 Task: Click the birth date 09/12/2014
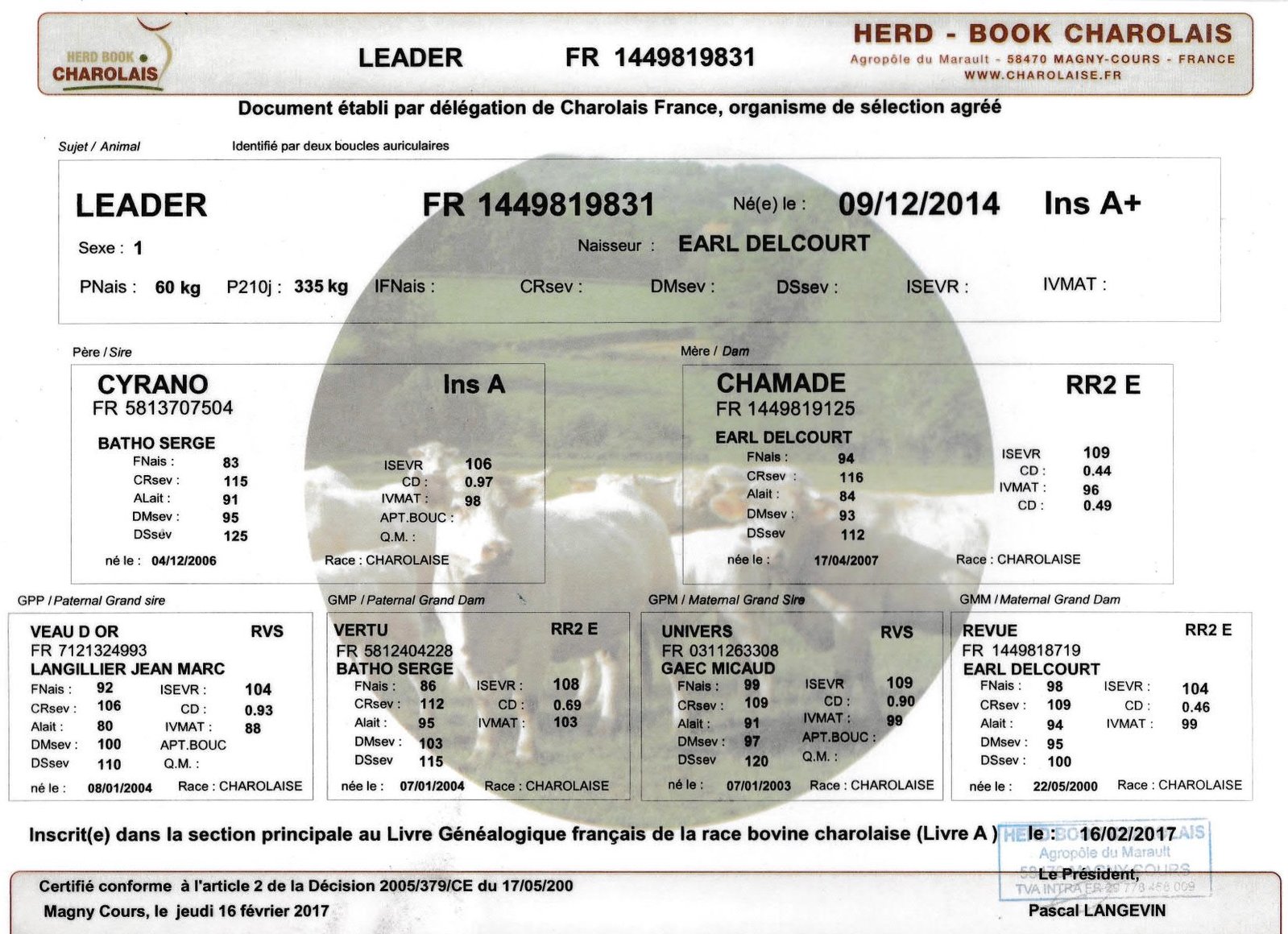pos(918,204)
